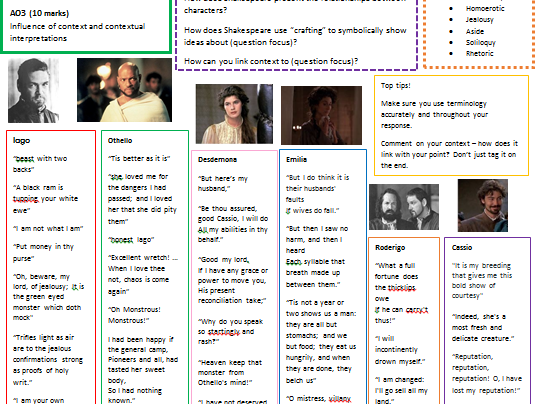Click 'But then I saw no harm' quote
Viewport: 538px width, 404px height.
click(x=317, y=256)
